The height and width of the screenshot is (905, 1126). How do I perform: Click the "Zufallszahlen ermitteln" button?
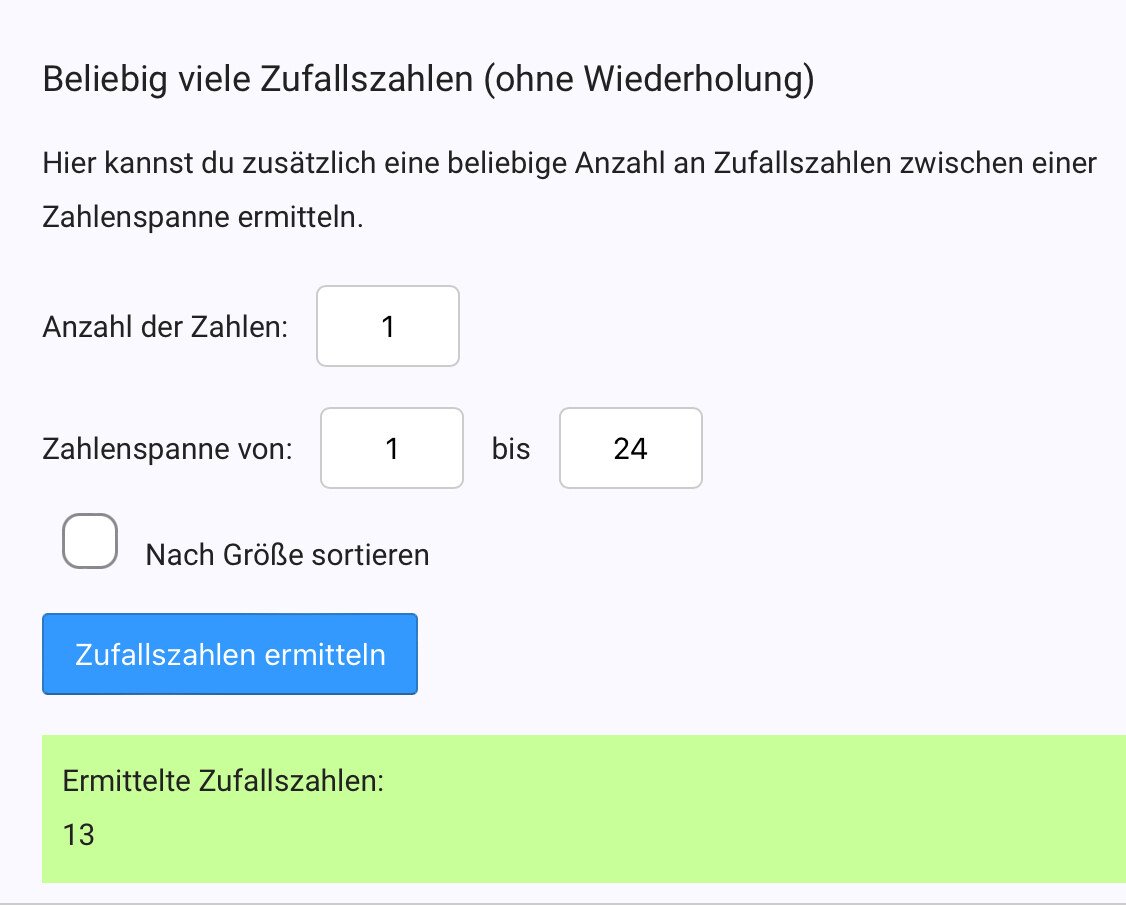(x=230, y=654)
